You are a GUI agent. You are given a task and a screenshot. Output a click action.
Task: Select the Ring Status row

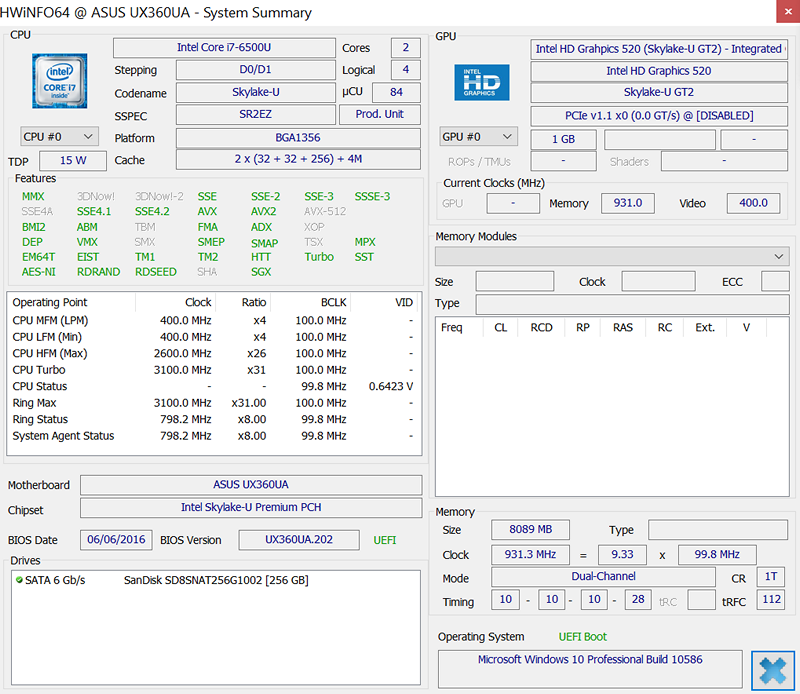pos(214,419)
